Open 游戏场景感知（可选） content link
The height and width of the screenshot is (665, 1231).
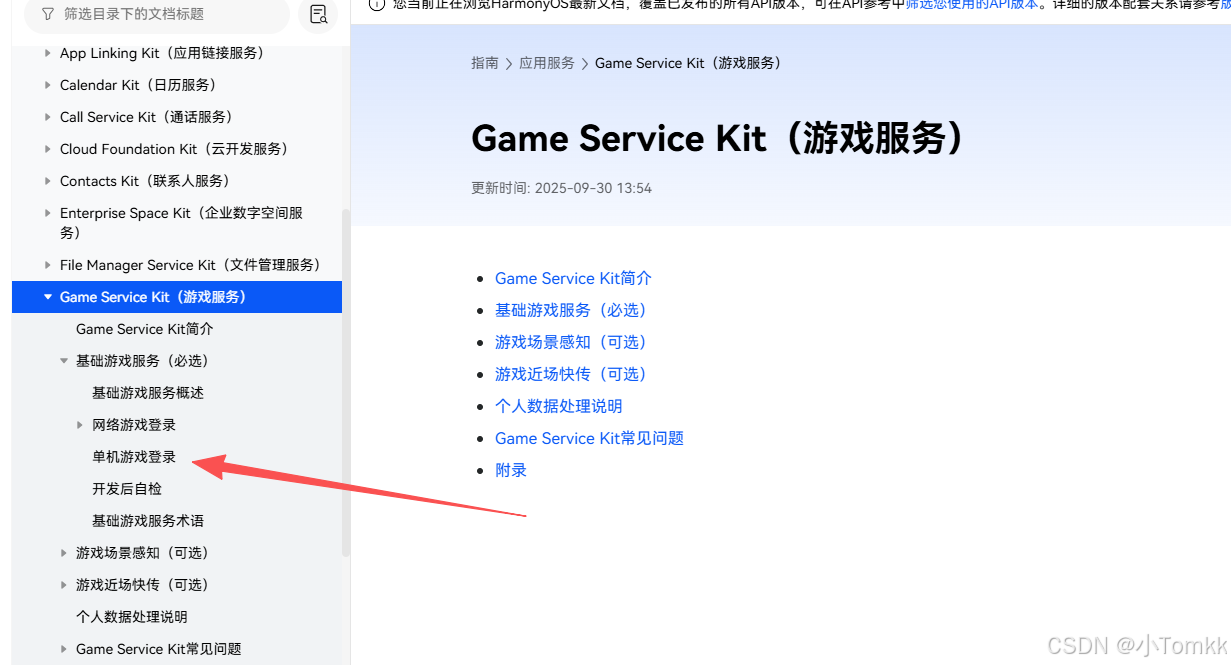pyautogui.click(x=571, y=342)
